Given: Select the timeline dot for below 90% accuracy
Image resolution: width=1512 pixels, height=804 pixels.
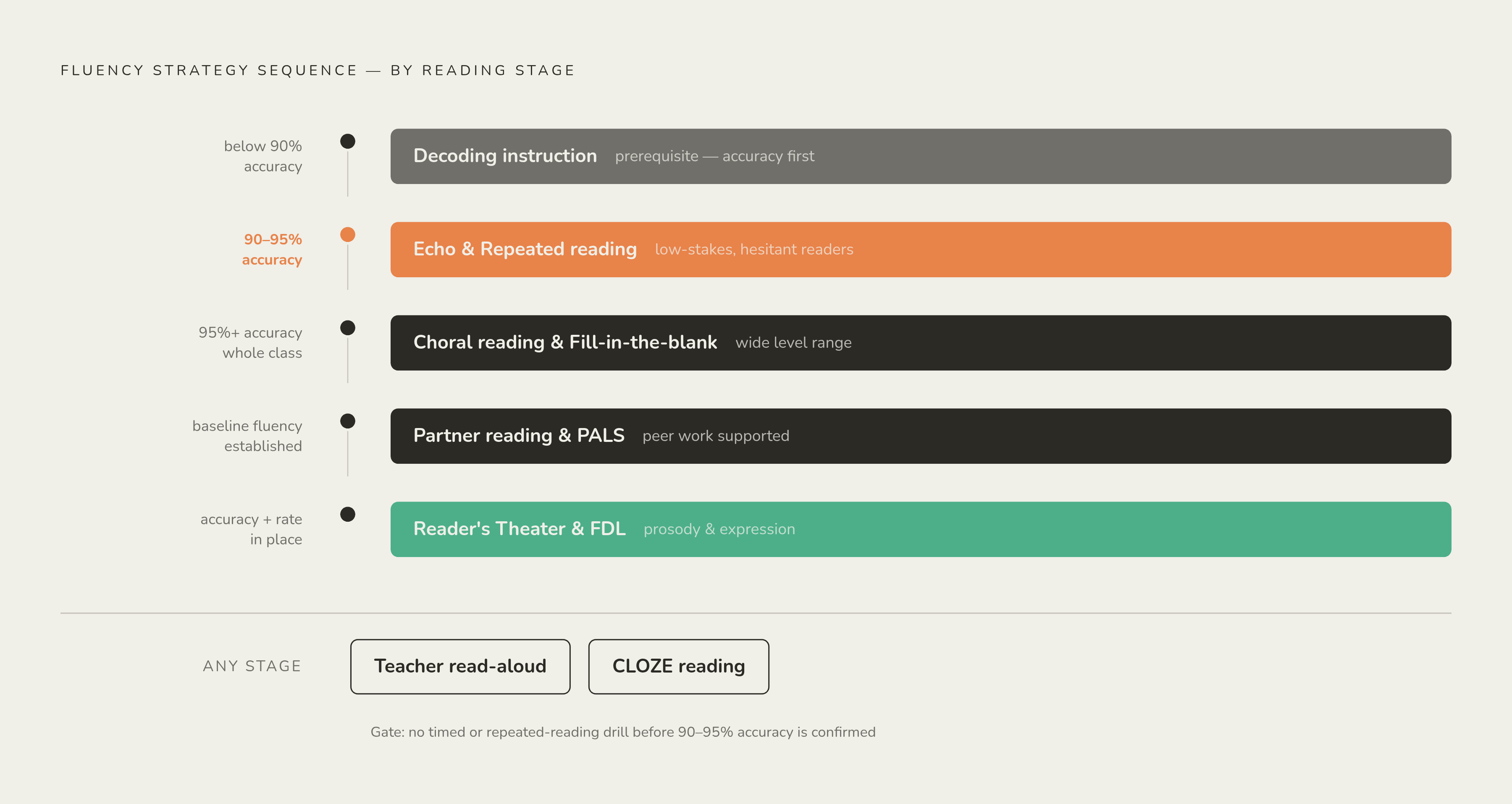Looking at the screenshot, I should click(347, 142).
